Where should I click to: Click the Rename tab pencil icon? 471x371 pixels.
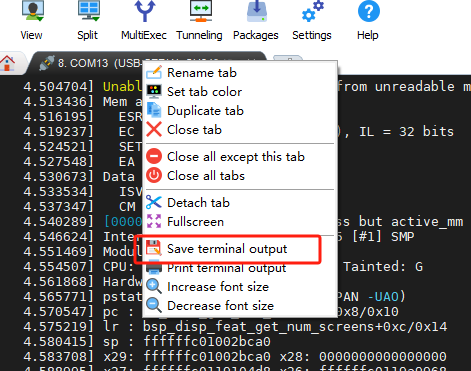point(154,72)
